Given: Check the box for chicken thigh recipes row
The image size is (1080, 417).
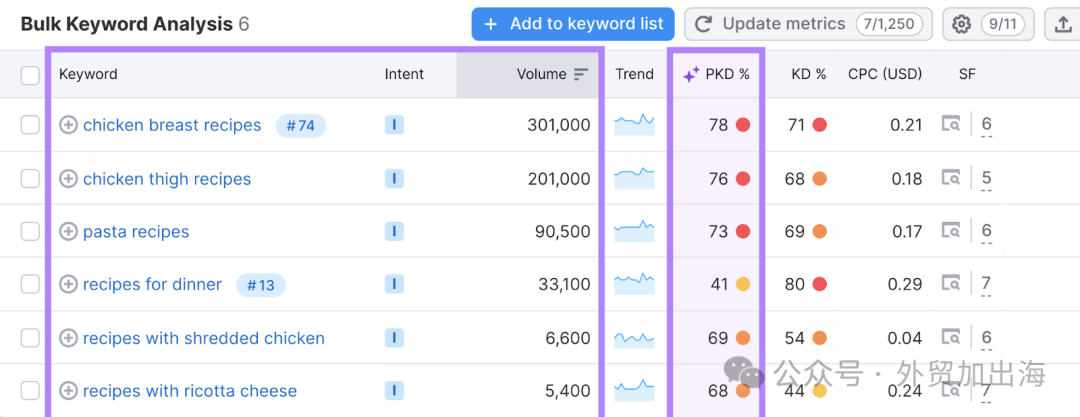Looking at the screenshot, I should click(x=30, y=179).
